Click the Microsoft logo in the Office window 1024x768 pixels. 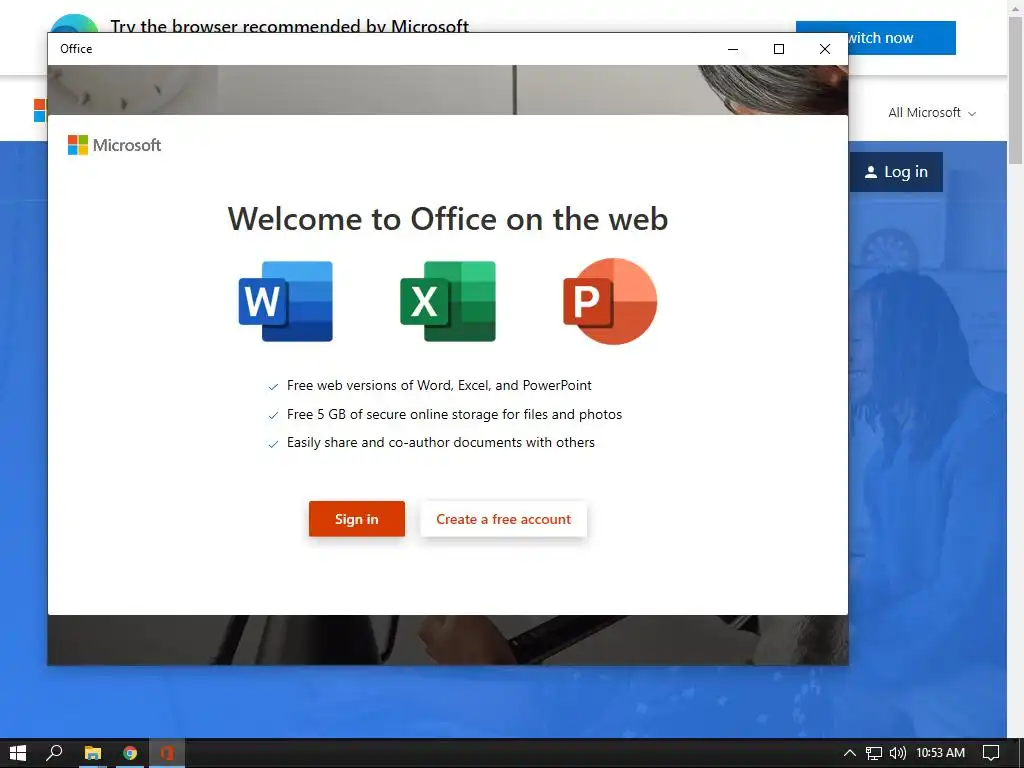[114, 145]
